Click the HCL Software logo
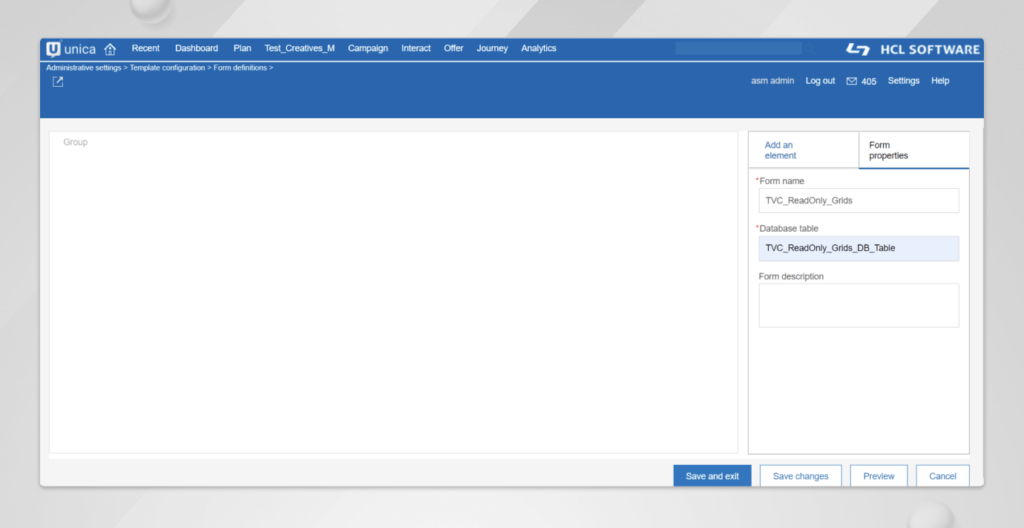Viewport: 1024px width, 528px height. 912,49
